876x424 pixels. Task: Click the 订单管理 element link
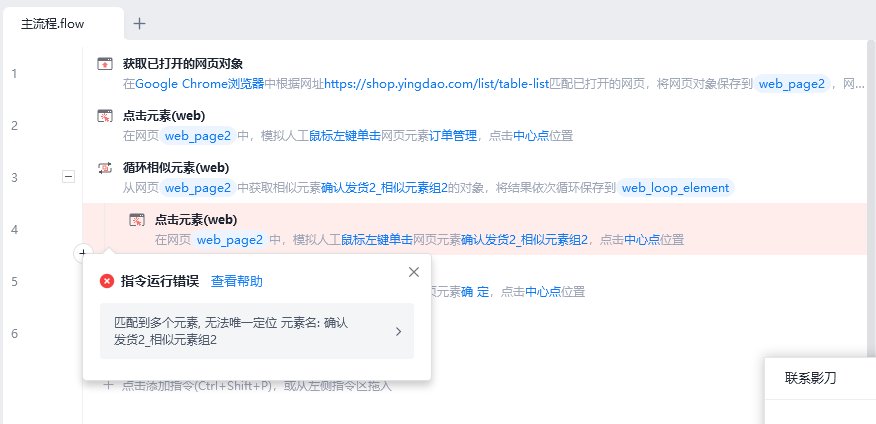pyautogui.click(x=453, y=136)
